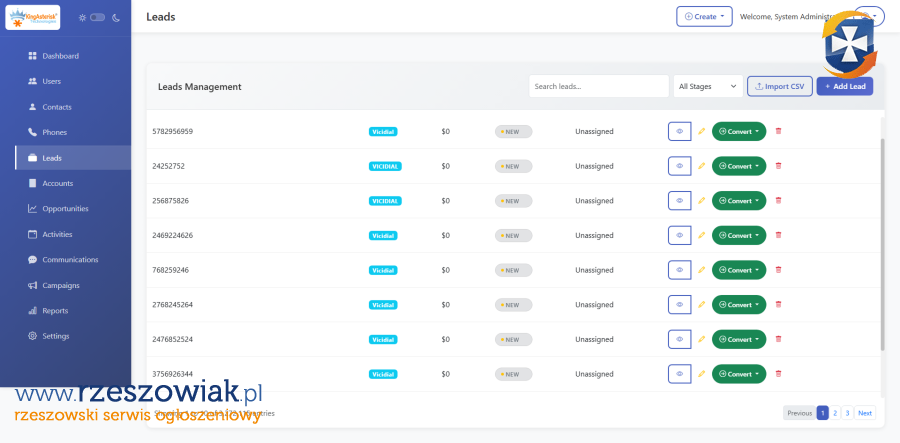Click the delete icon for lead 2476852524

(x=779, y=339)
